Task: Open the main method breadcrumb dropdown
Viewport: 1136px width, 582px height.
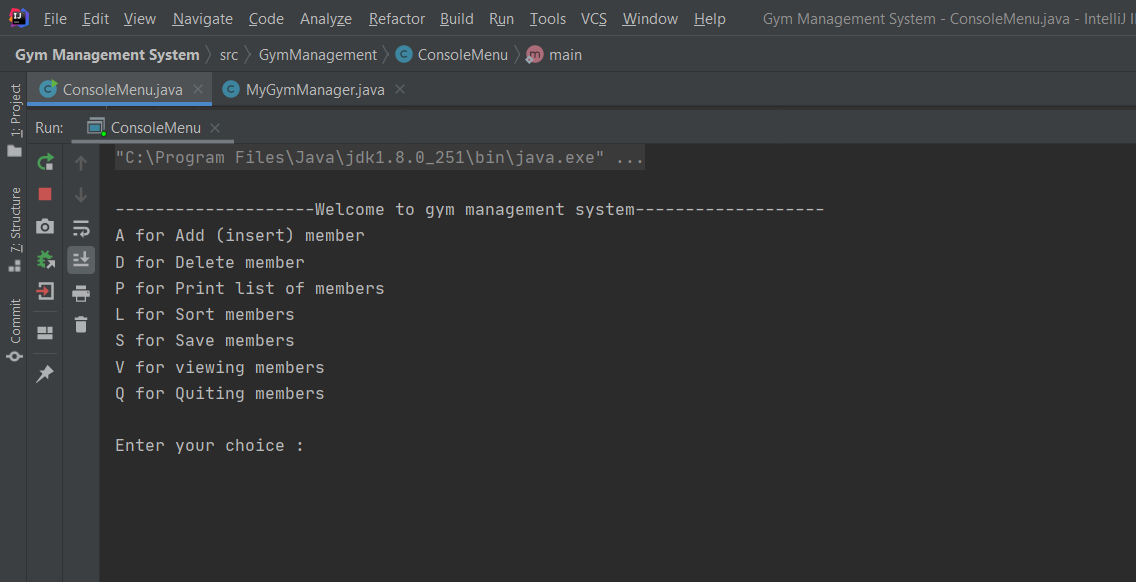Action: [x=554, y=54]
